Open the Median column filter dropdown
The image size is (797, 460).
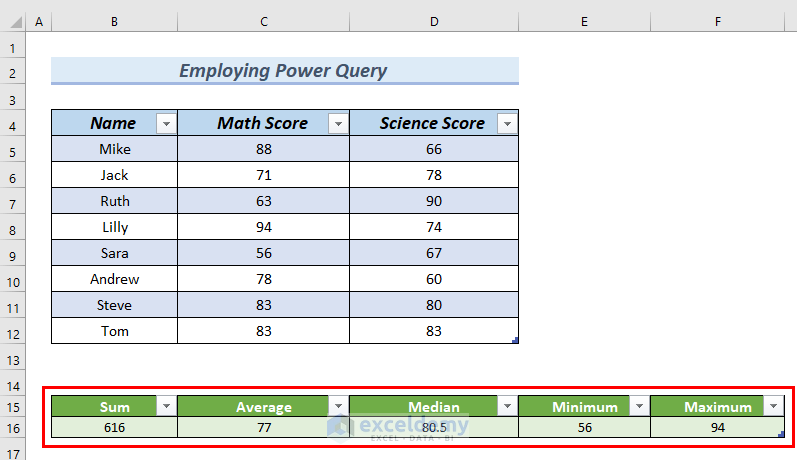[x=507, y=406]
